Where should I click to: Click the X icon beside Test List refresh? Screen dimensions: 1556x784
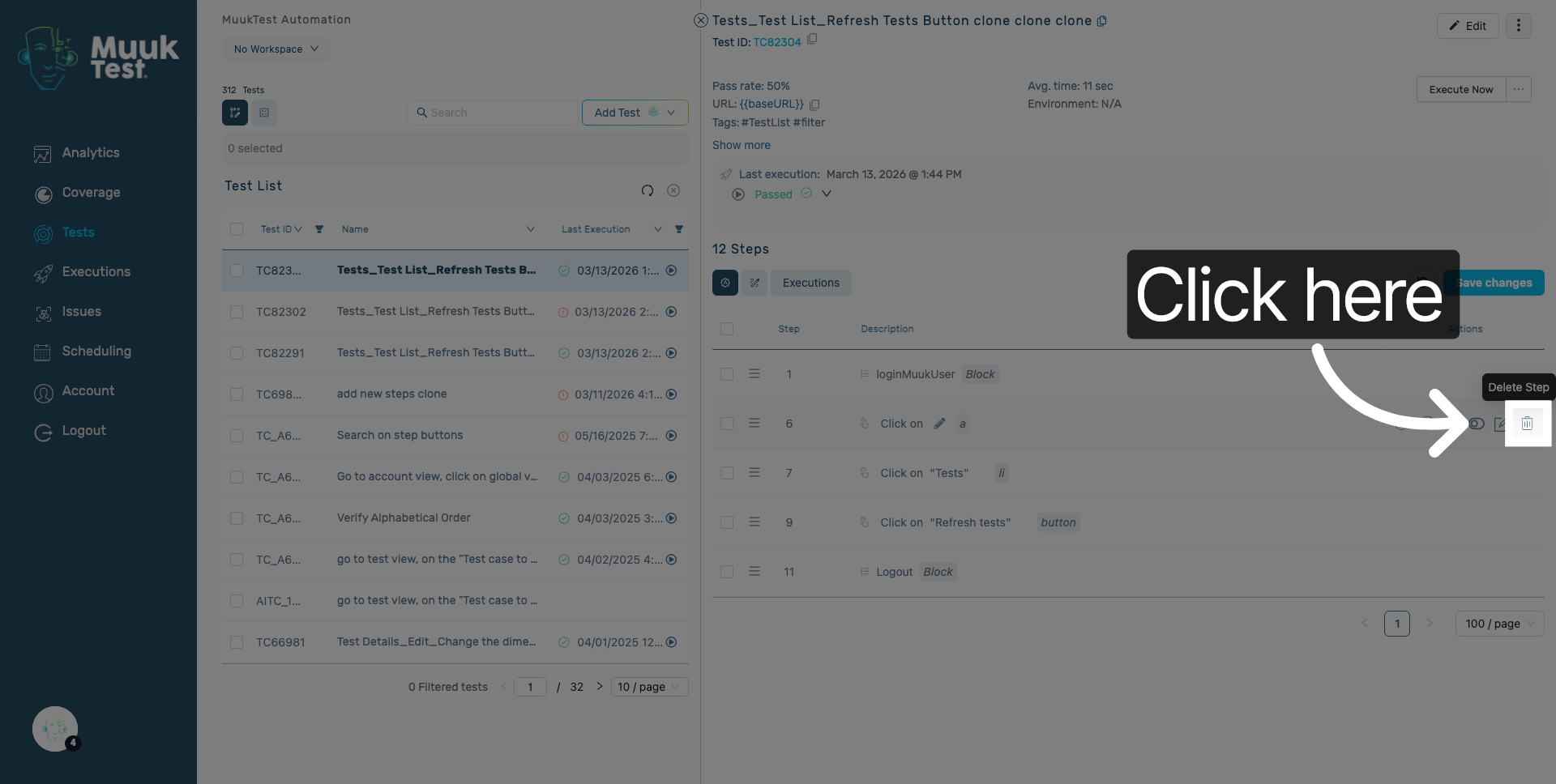(x=673, y=190)
